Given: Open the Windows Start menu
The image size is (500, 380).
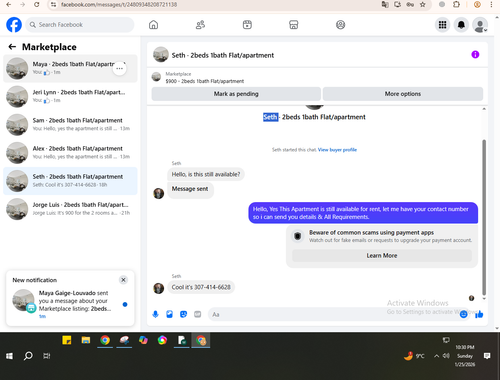Looking at the screenshot, I should [9, 356].
